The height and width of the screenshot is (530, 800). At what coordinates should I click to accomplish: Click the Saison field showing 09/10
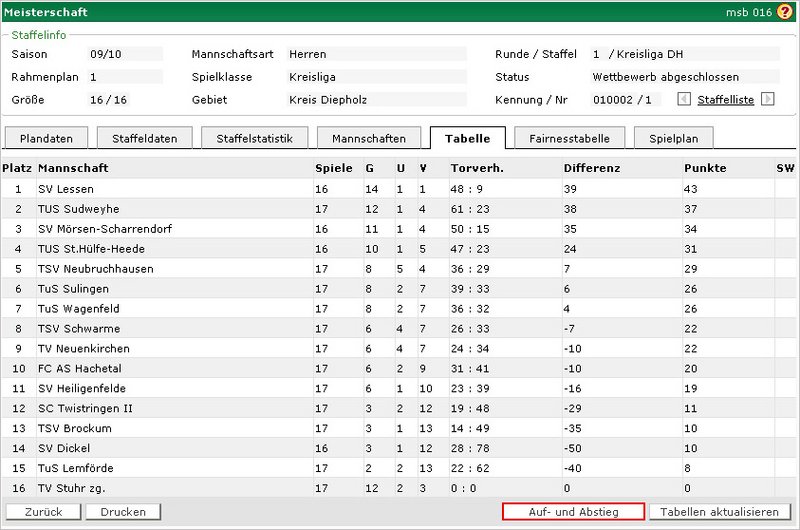point(125,54)
